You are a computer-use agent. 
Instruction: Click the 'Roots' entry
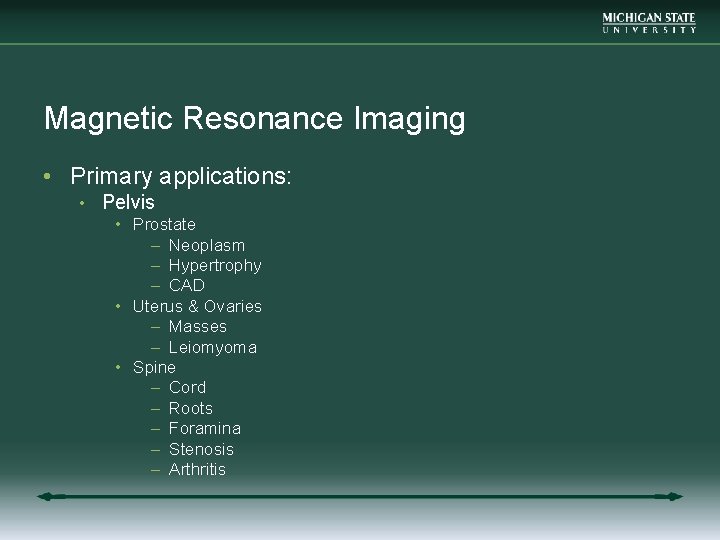pyautogui.click(x=191, y=408)
